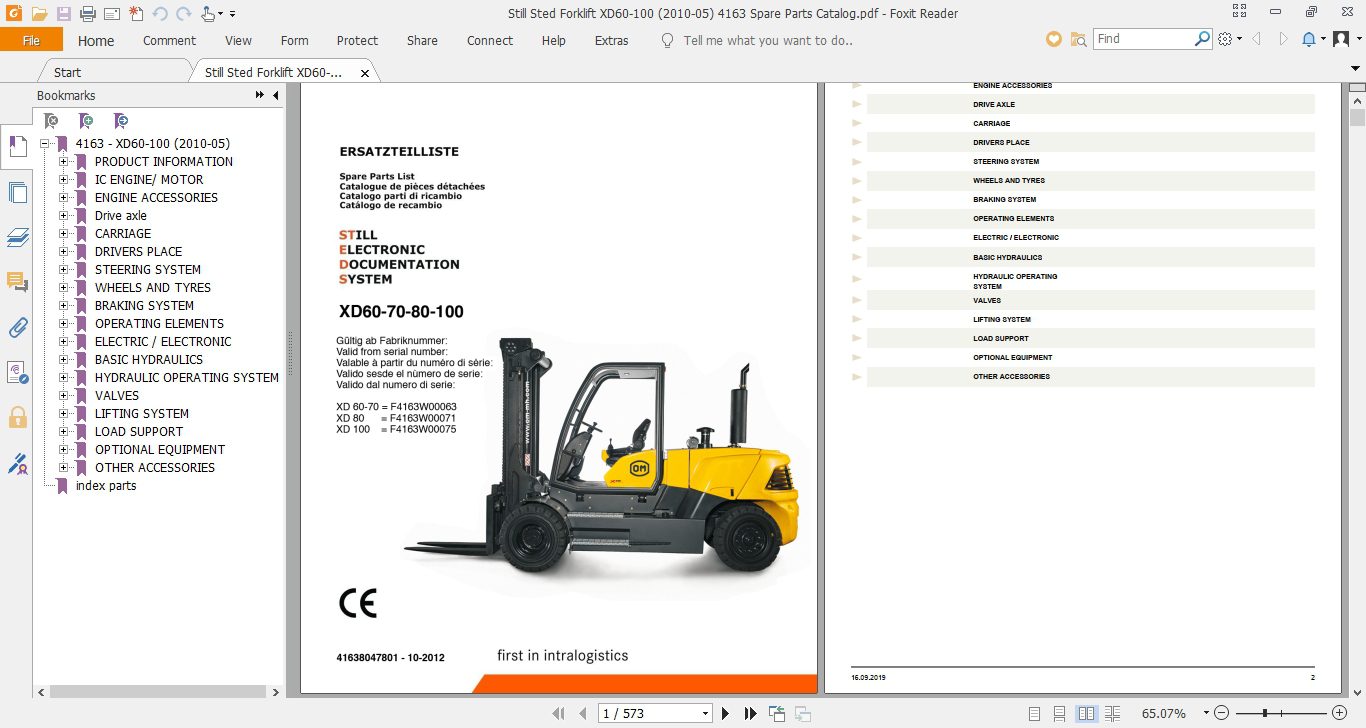Go to the index parts bookmark

(x=106, y=486)
